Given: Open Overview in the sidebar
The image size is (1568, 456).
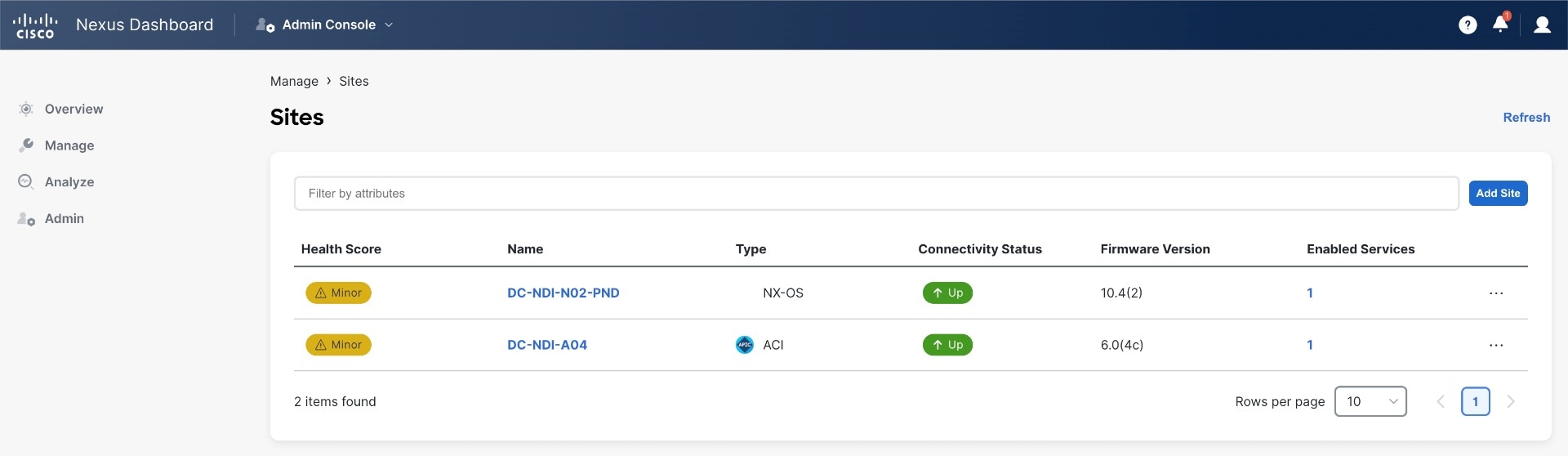Looking at the screenshot, I should tap(73, 109).
